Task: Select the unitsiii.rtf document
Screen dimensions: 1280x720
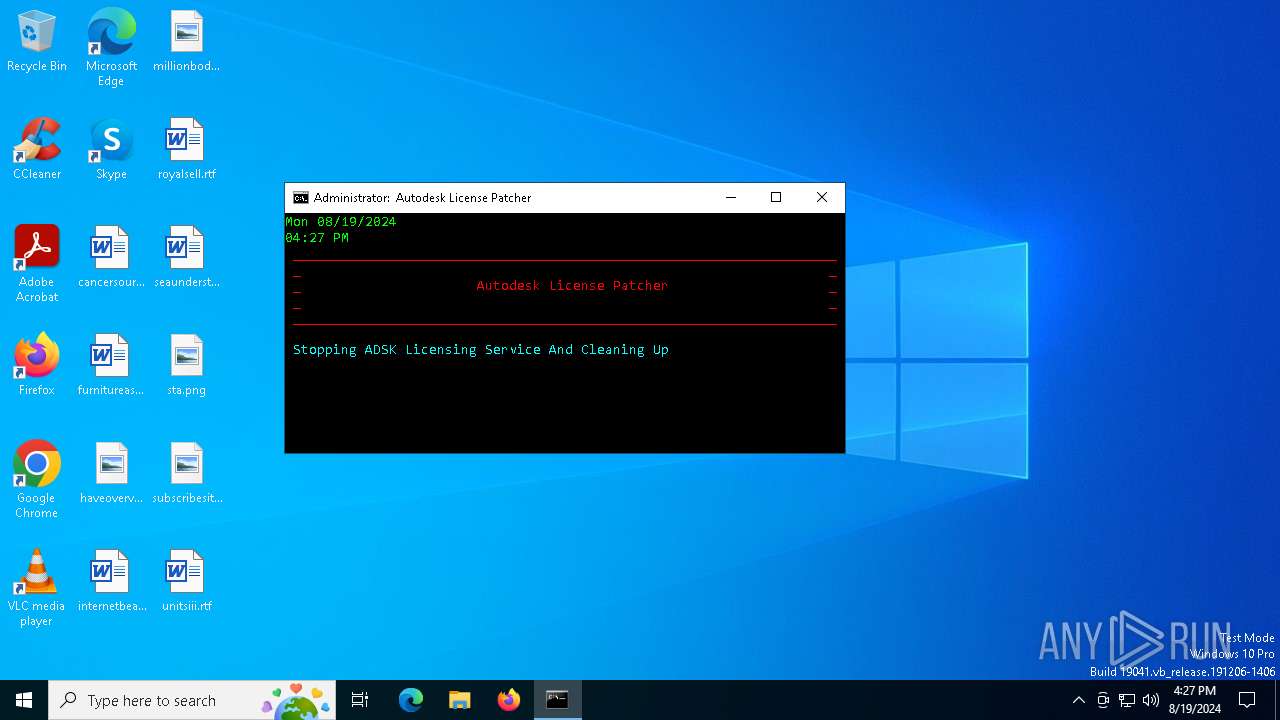Action: (x=186, y=581)
